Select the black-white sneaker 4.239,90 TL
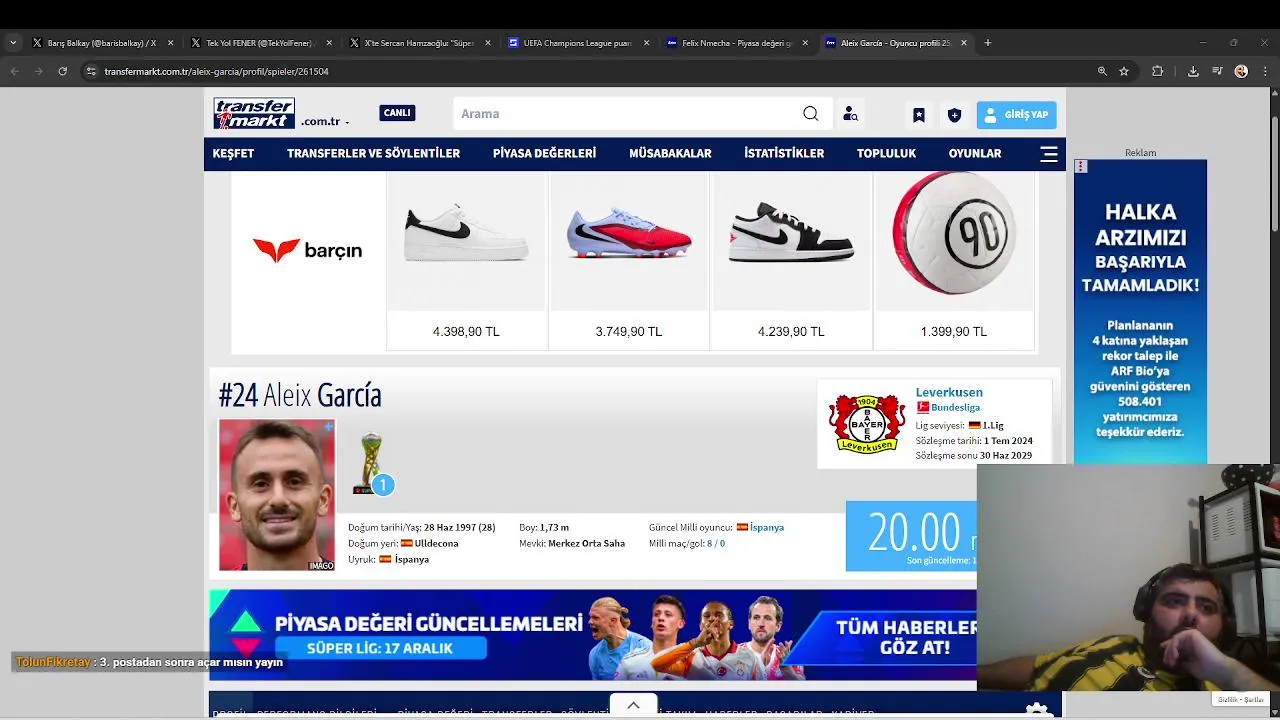1280x720 pixels. [791, 260]
